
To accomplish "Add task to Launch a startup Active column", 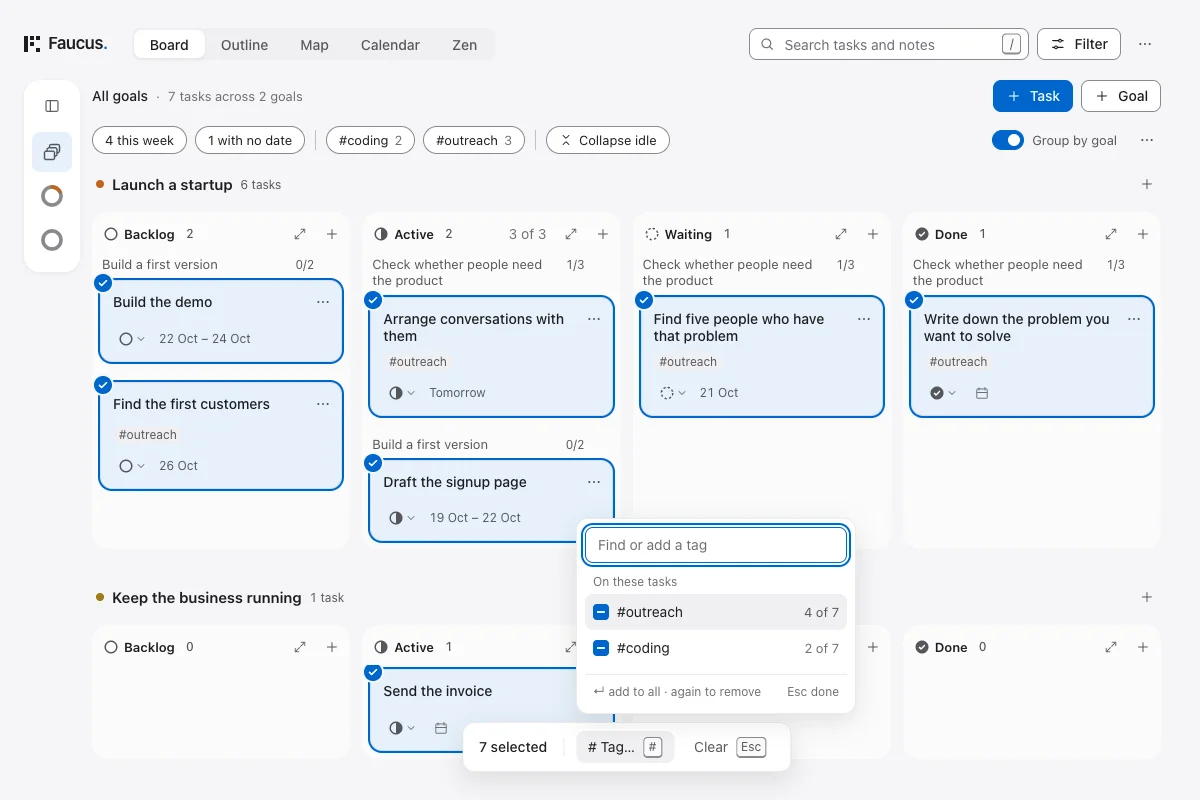I will tap(603, 234).
